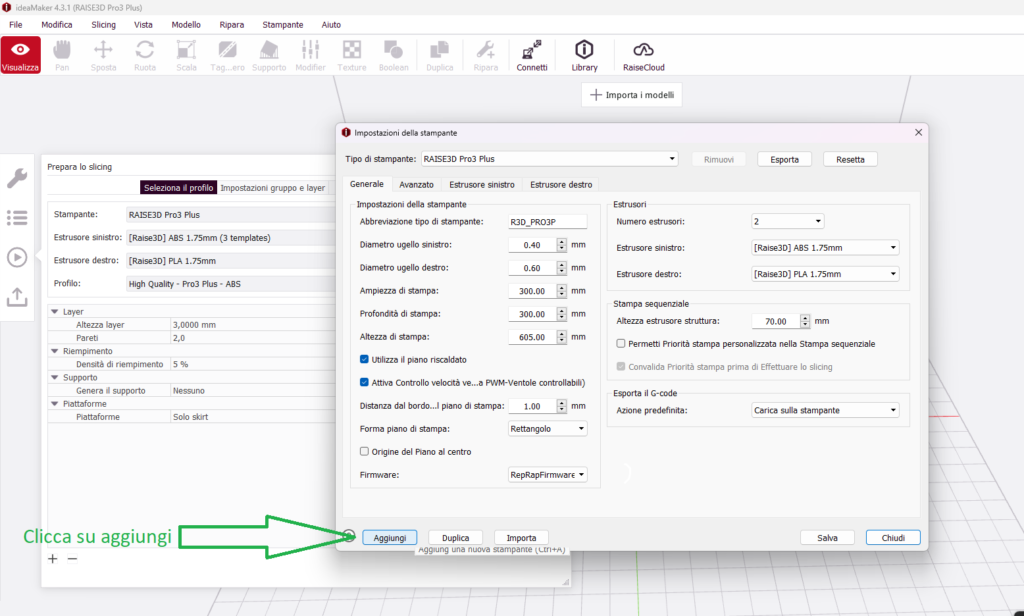Collapse the Riempimento section
This screenshot has height=616, width=1024.
pyautogui.click(x=55, y=351)
